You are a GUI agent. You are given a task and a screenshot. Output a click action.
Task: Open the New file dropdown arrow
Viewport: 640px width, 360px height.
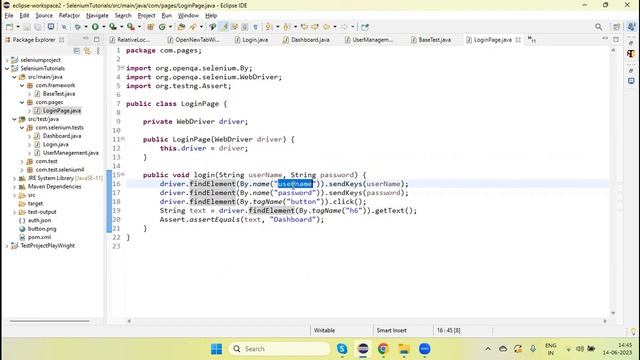pos(18,27)
